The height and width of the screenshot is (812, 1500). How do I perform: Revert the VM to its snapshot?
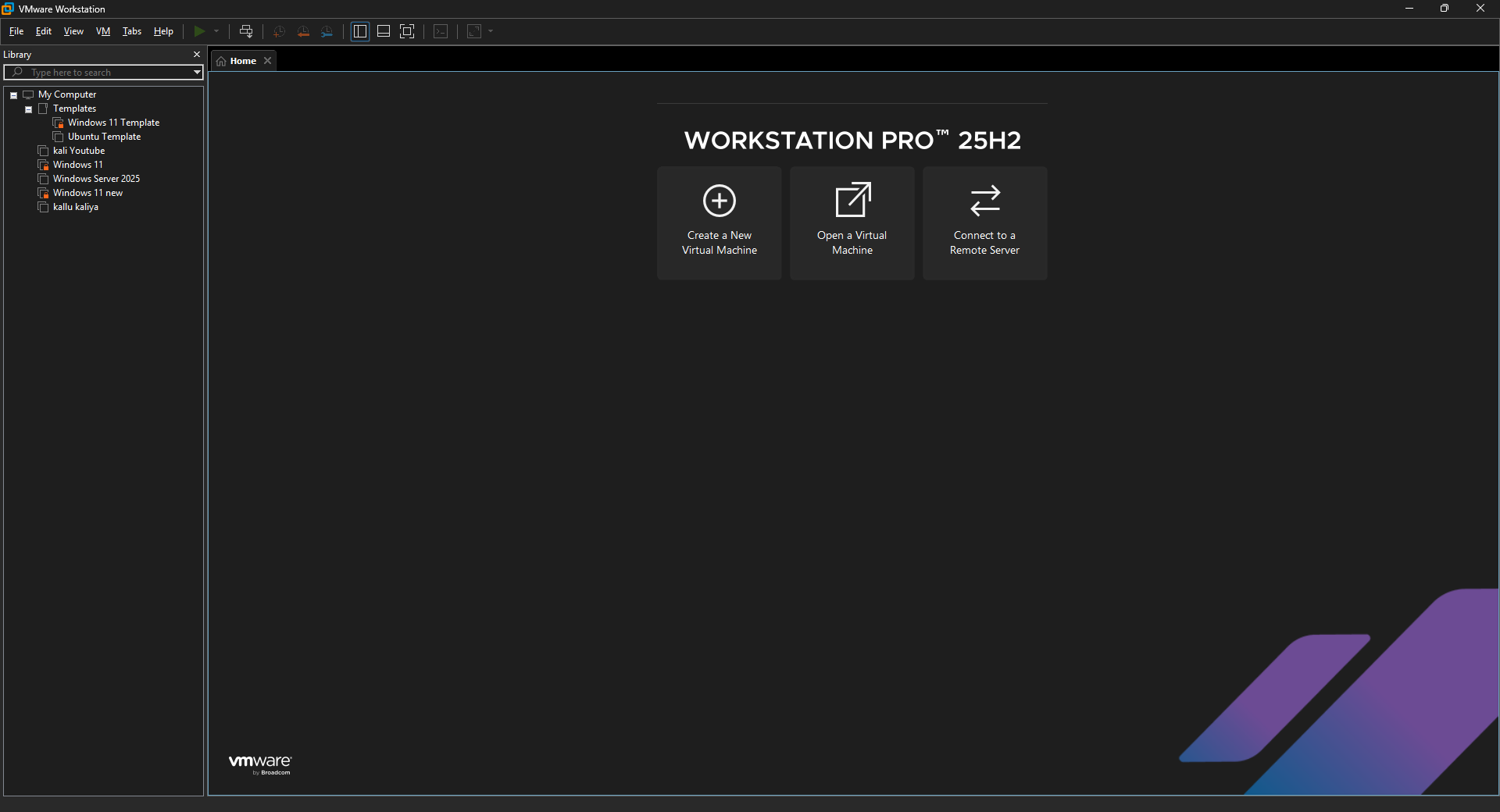click(303, 31)
